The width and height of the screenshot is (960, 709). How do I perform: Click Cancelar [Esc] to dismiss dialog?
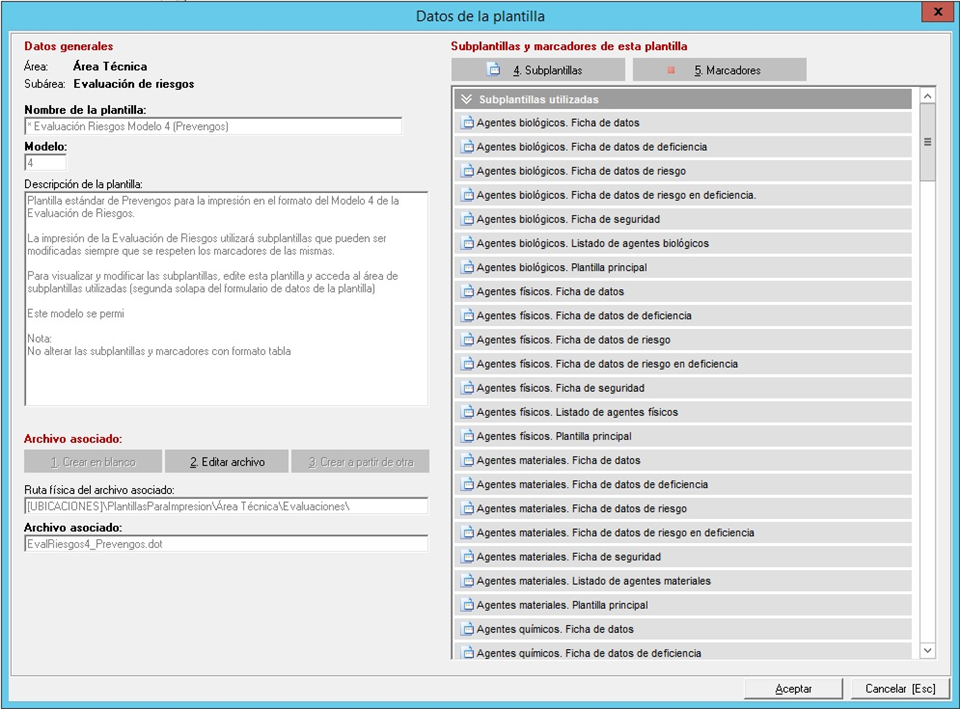tap(899, 689)
